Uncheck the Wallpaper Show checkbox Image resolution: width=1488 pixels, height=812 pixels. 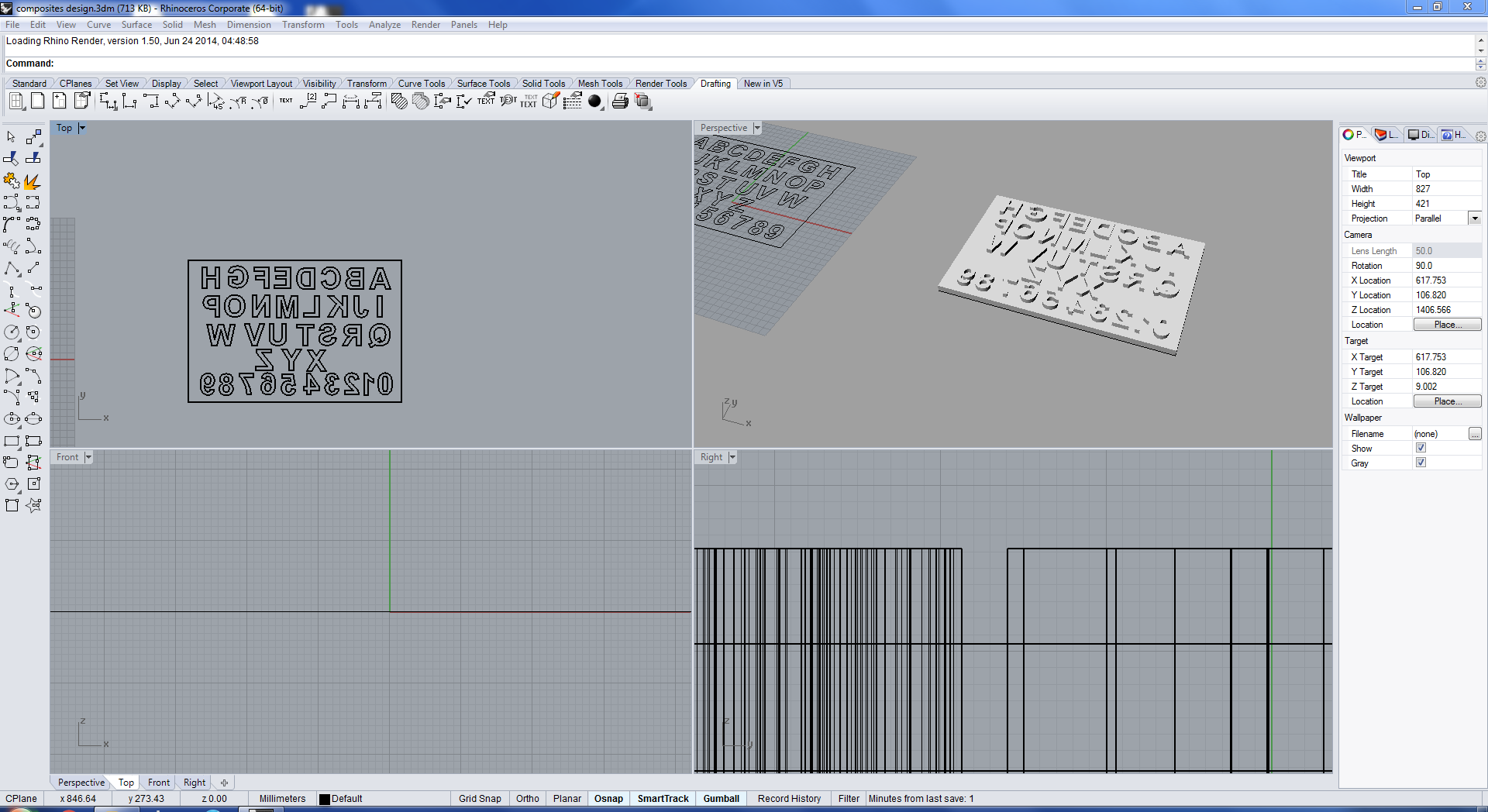[1421, 448]
